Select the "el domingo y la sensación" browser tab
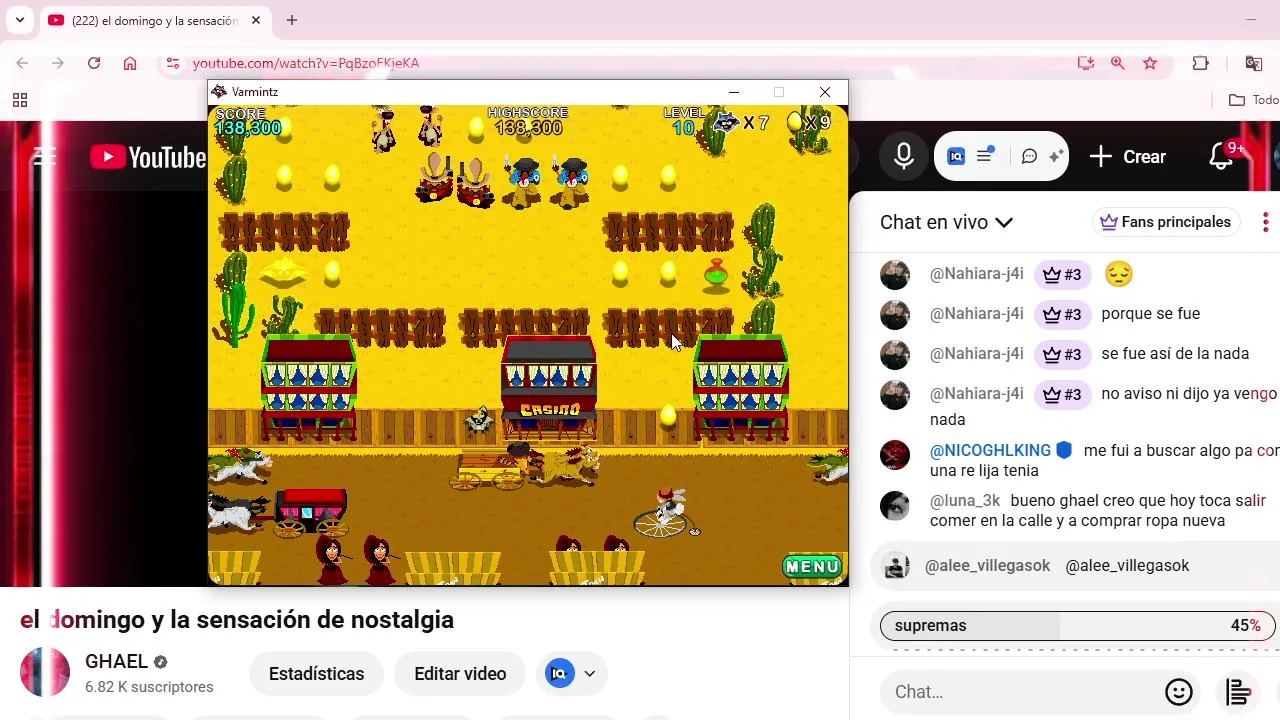The width and height of the screenshot is (1280, 720). coord(155,20)
